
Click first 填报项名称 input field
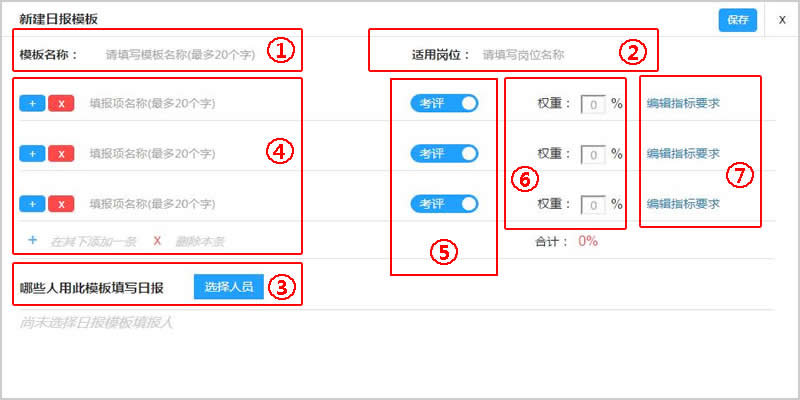point(153,104)
